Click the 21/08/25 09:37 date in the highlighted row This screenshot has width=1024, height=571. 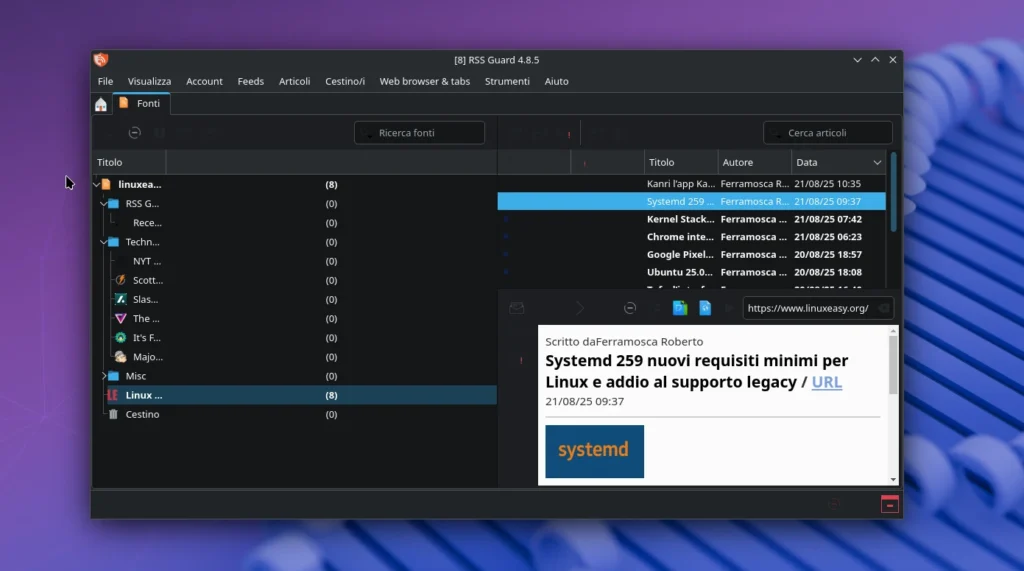pos(827,202)
